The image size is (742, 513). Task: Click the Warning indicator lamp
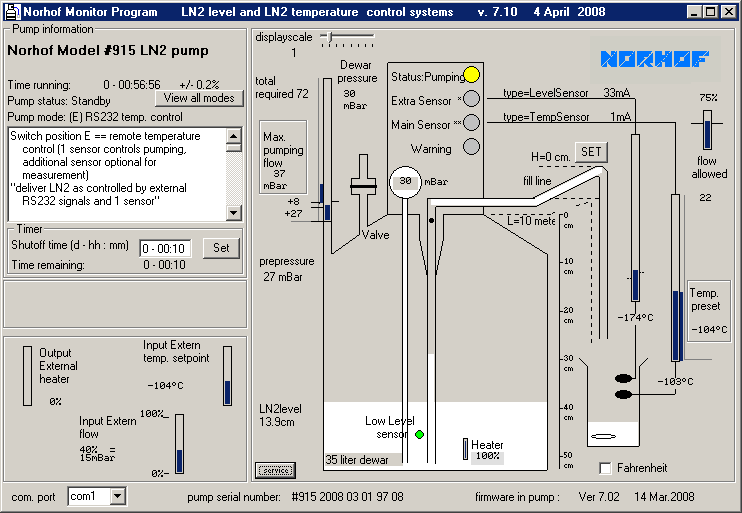pyautogui.click(x=471, y=147)
